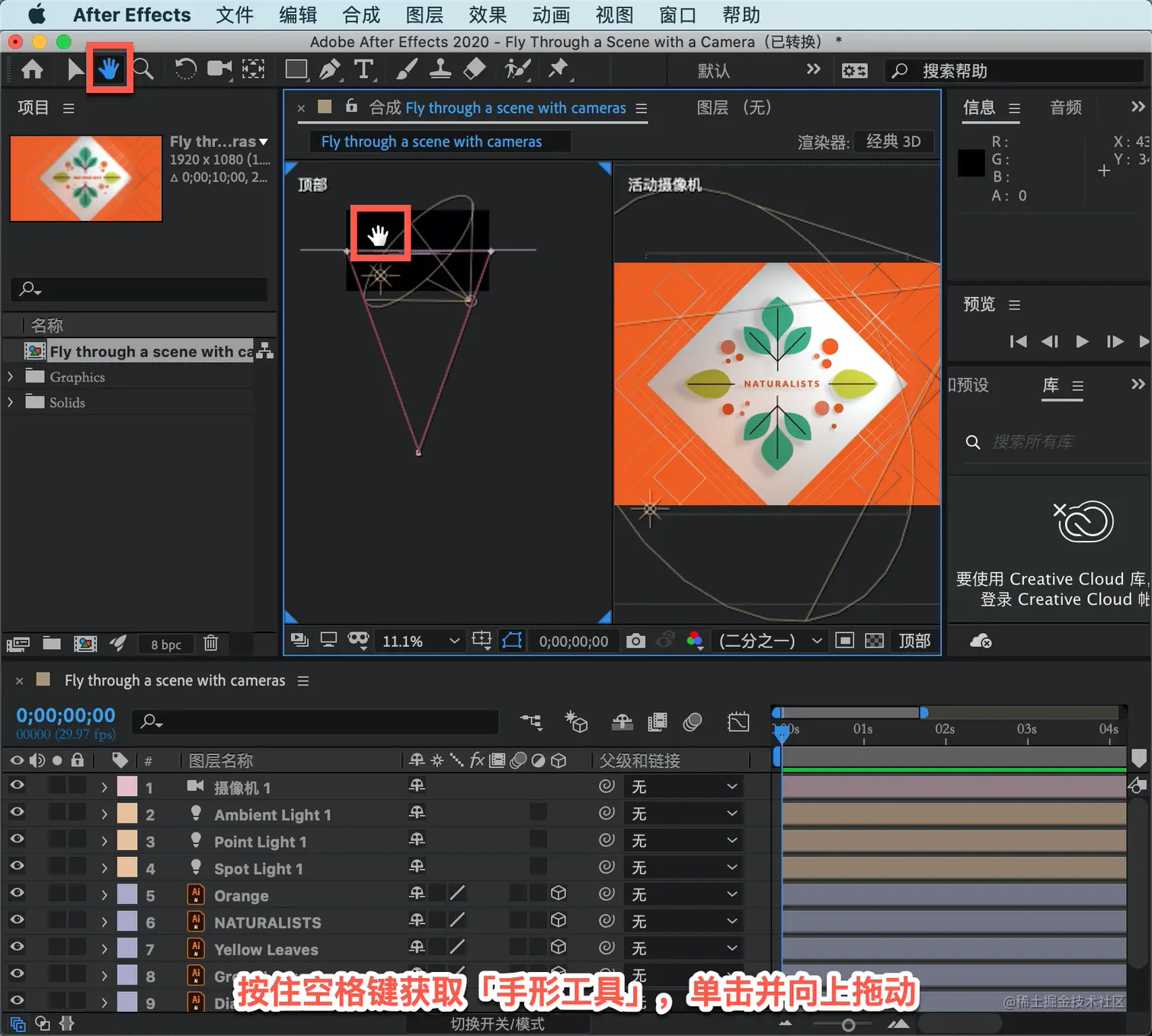Open parent dropdown for Orange layer
Image resolution: width=1152 pixels, height=1036 pixels.
point(683,894)
